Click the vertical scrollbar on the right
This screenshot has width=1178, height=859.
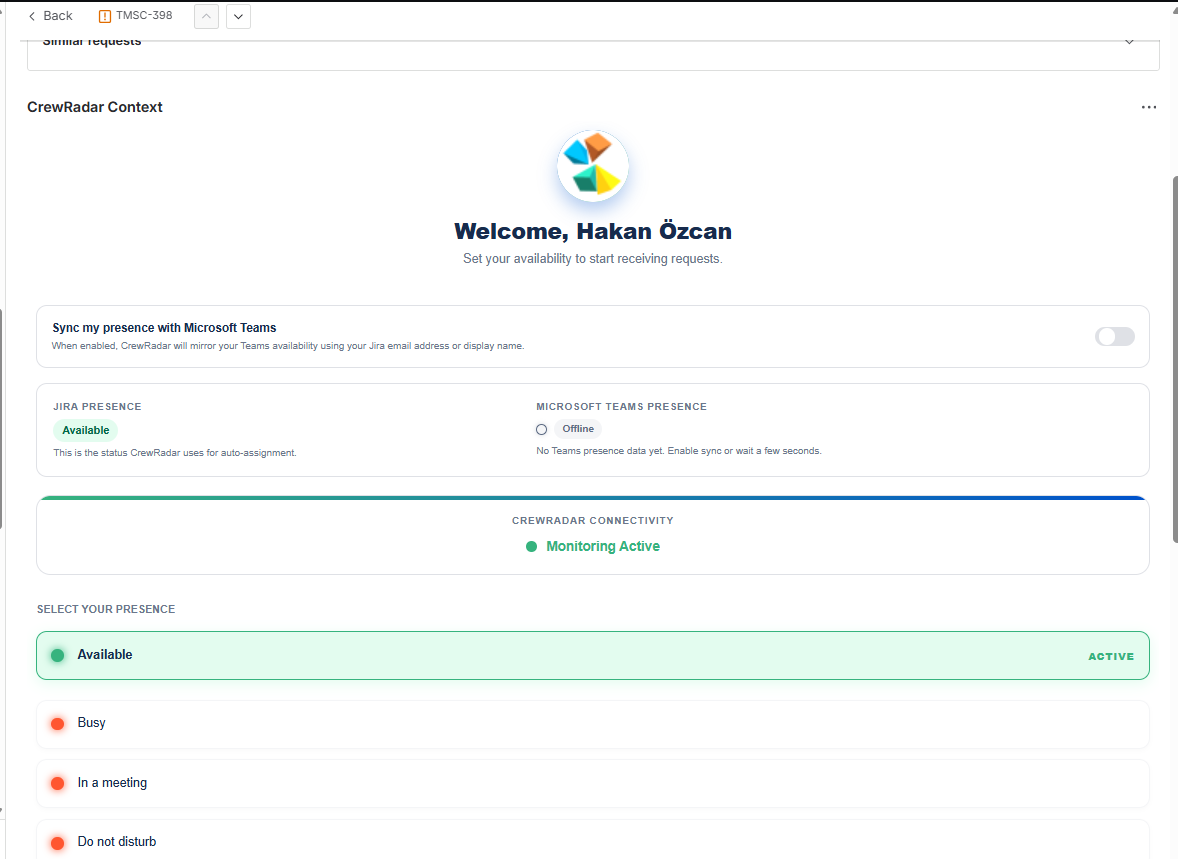click(1174, 359)
